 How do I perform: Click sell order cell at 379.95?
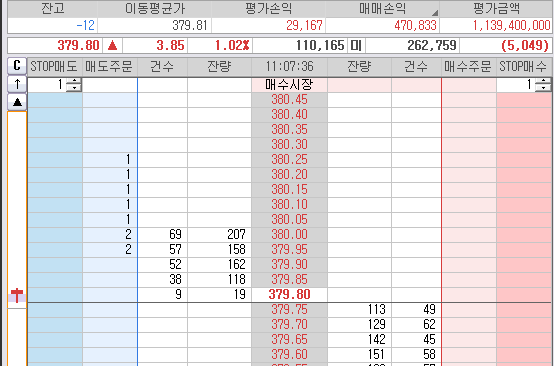110,250
